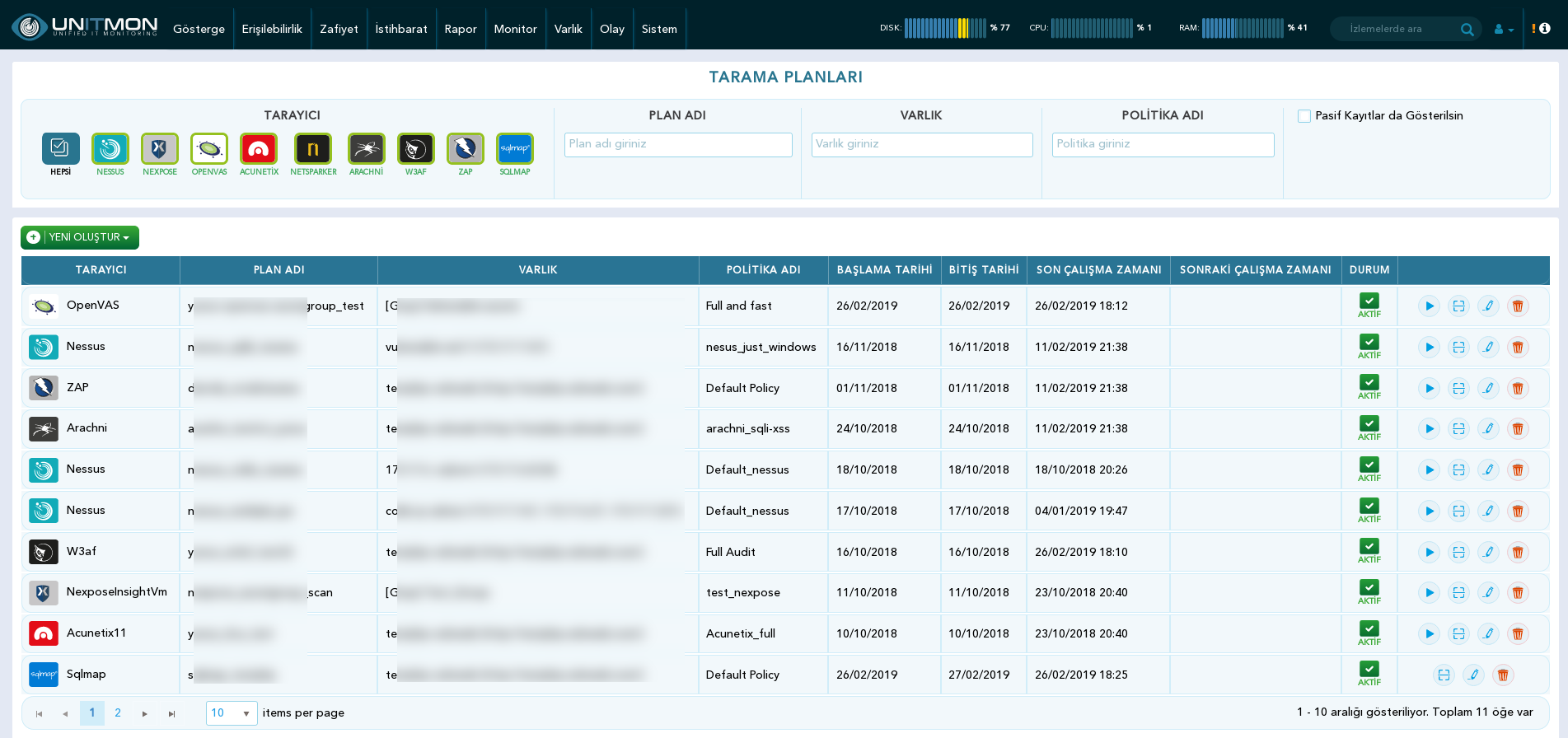The width and height of the screenshot is (1568, 738).
Task: Select the SQLMAP scanner filter
Action: [x=515, y=149]
